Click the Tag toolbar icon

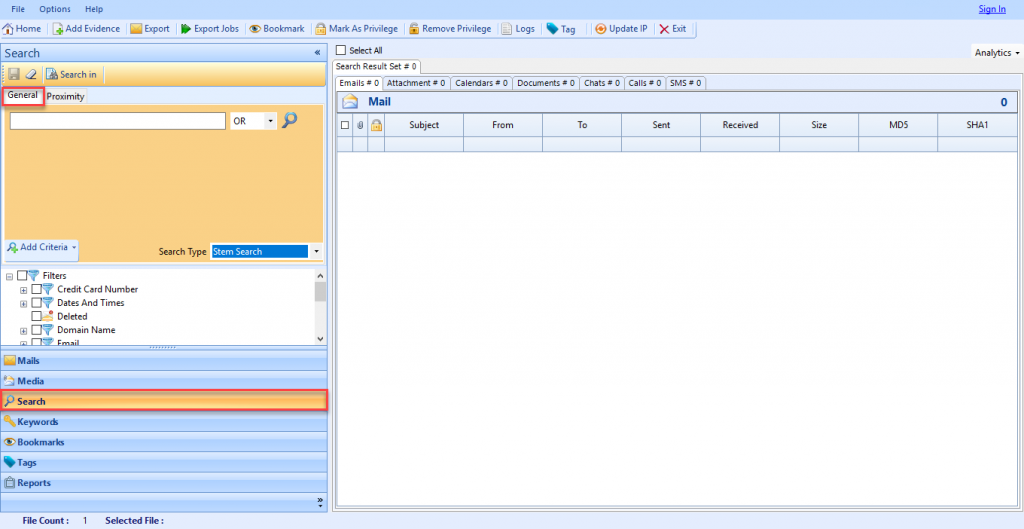552,29
